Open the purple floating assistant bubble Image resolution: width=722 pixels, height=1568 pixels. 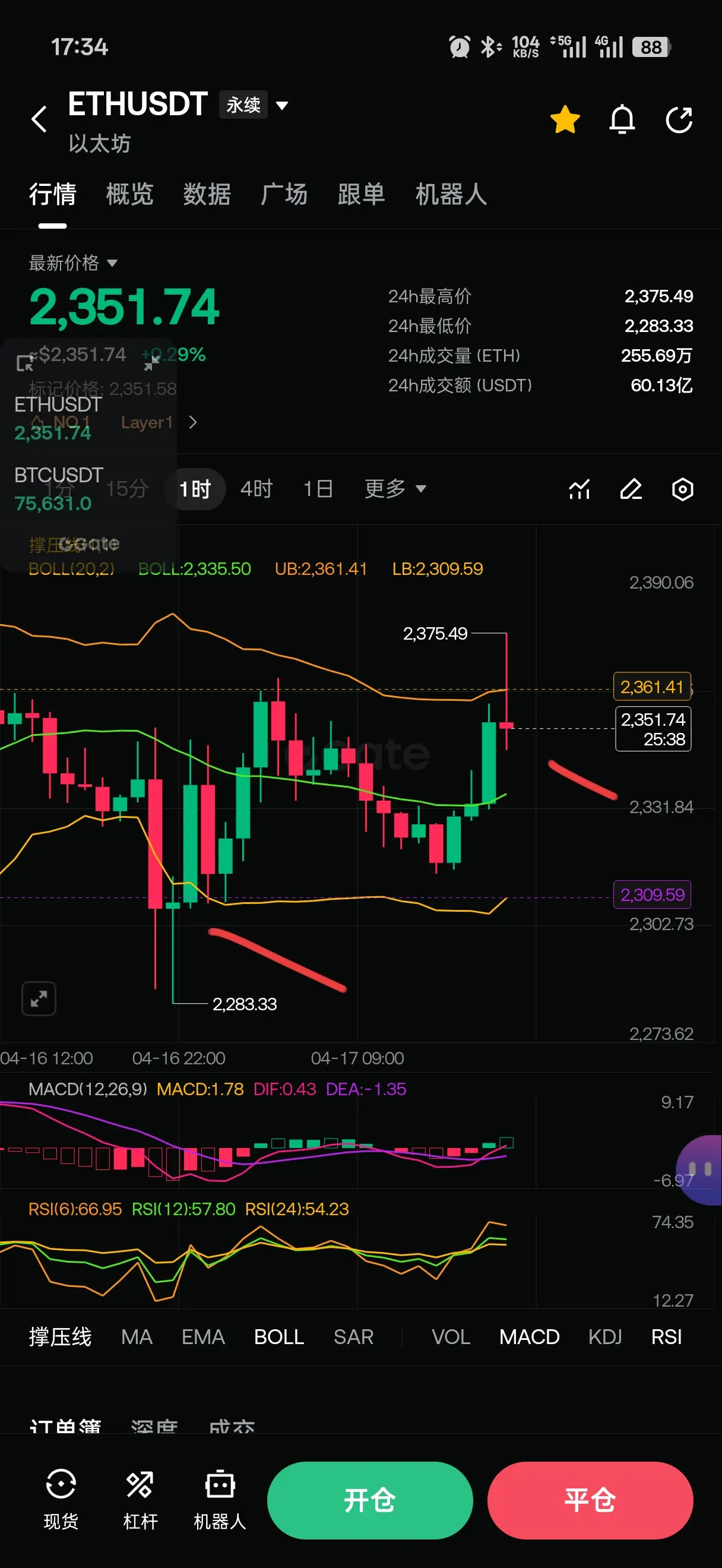[699, 1170]
